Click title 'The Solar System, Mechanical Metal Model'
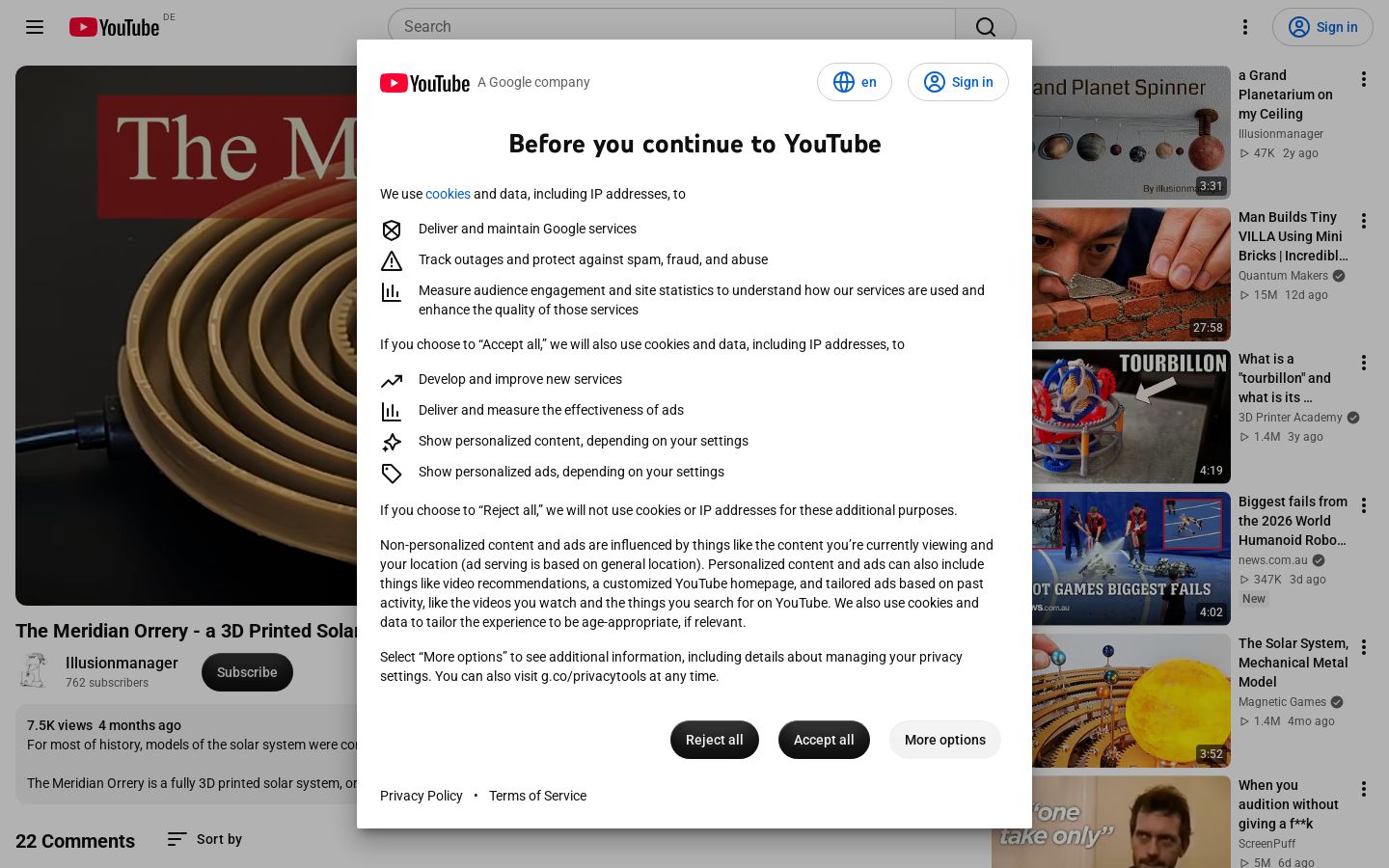Screen dimensions: 1389x868 1294,663
